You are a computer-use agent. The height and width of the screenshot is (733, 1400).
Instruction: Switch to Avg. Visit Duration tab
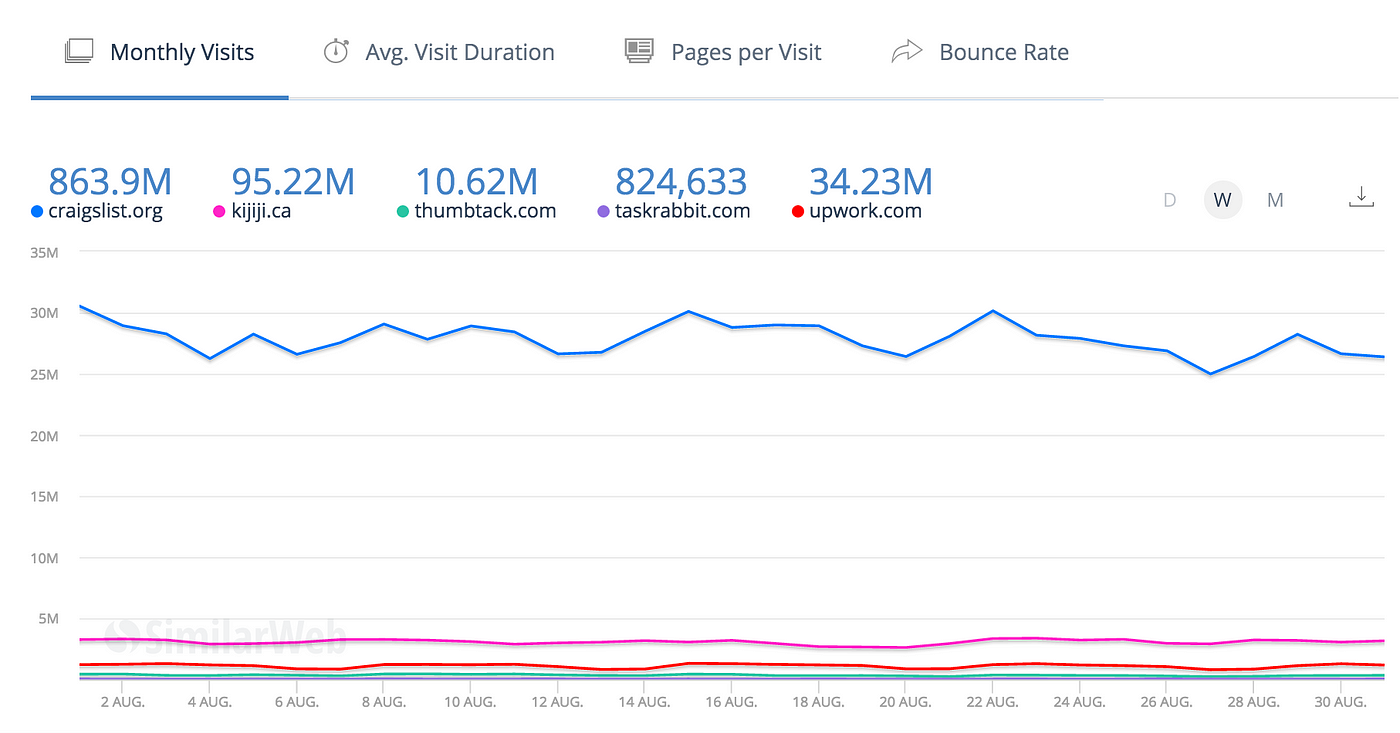[439, 52]
